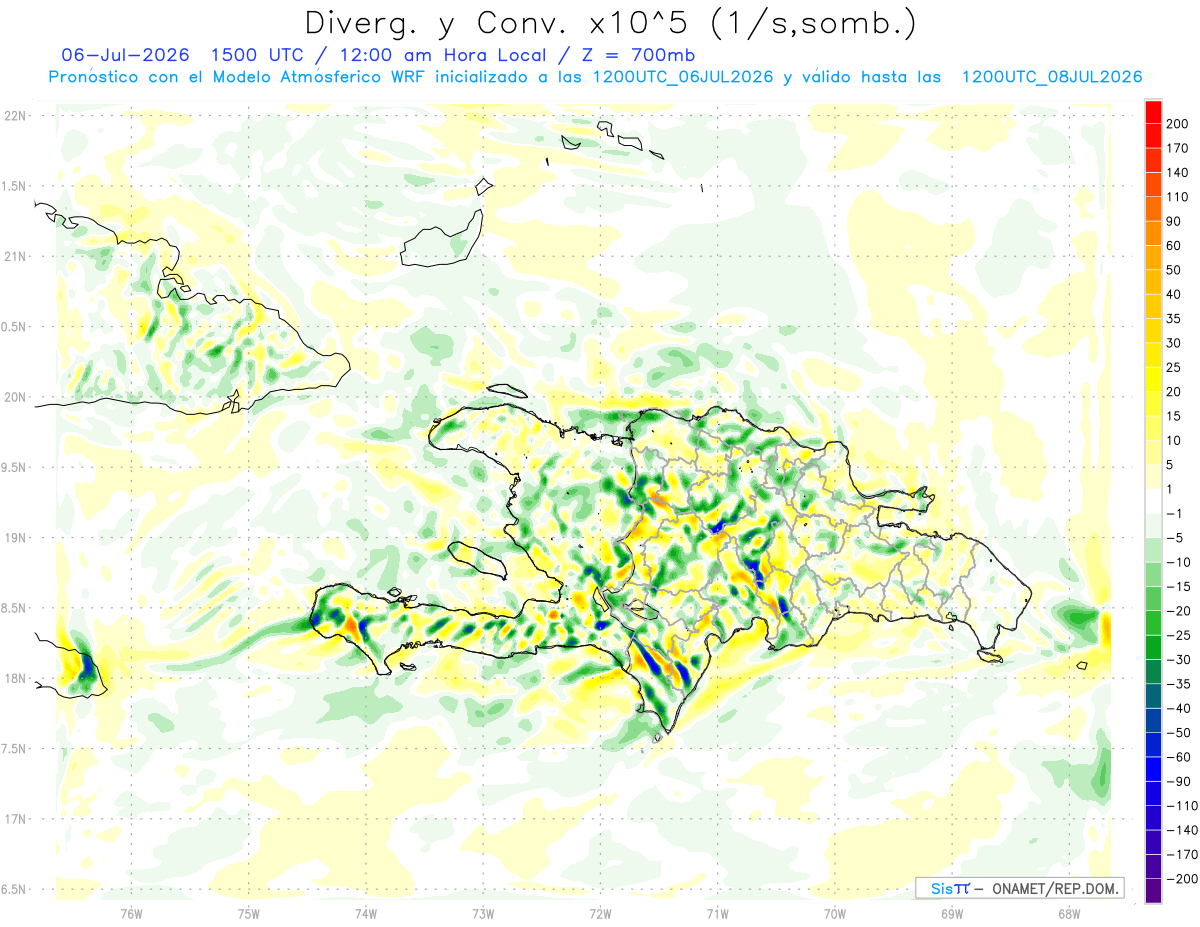Click the 72W longitude label

click(600, 912)
